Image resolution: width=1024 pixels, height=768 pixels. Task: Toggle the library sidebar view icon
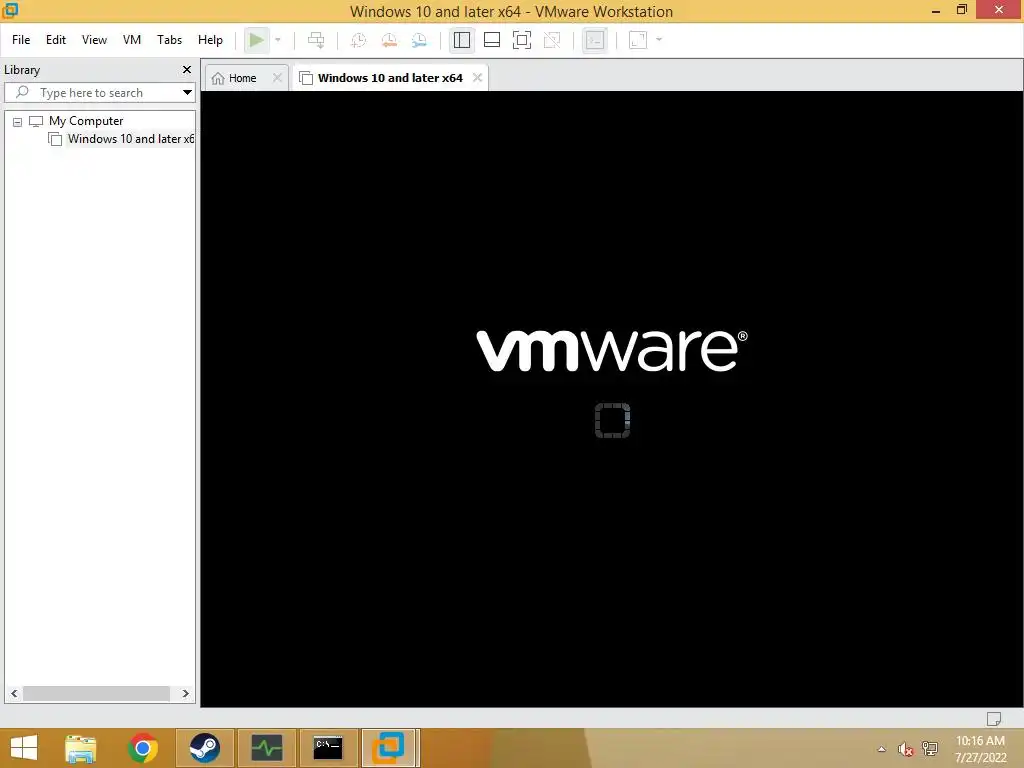[x=462, y=40]
